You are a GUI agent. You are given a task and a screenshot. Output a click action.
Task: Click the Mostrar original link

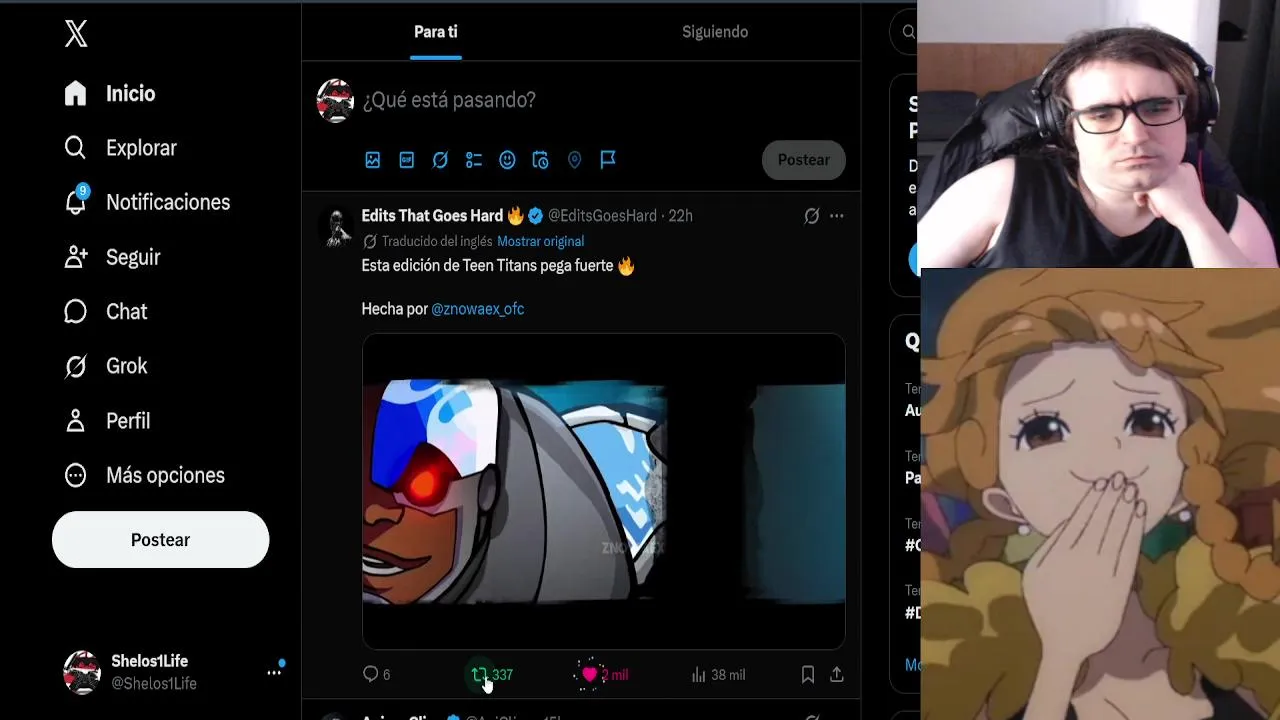pos(540,241)
